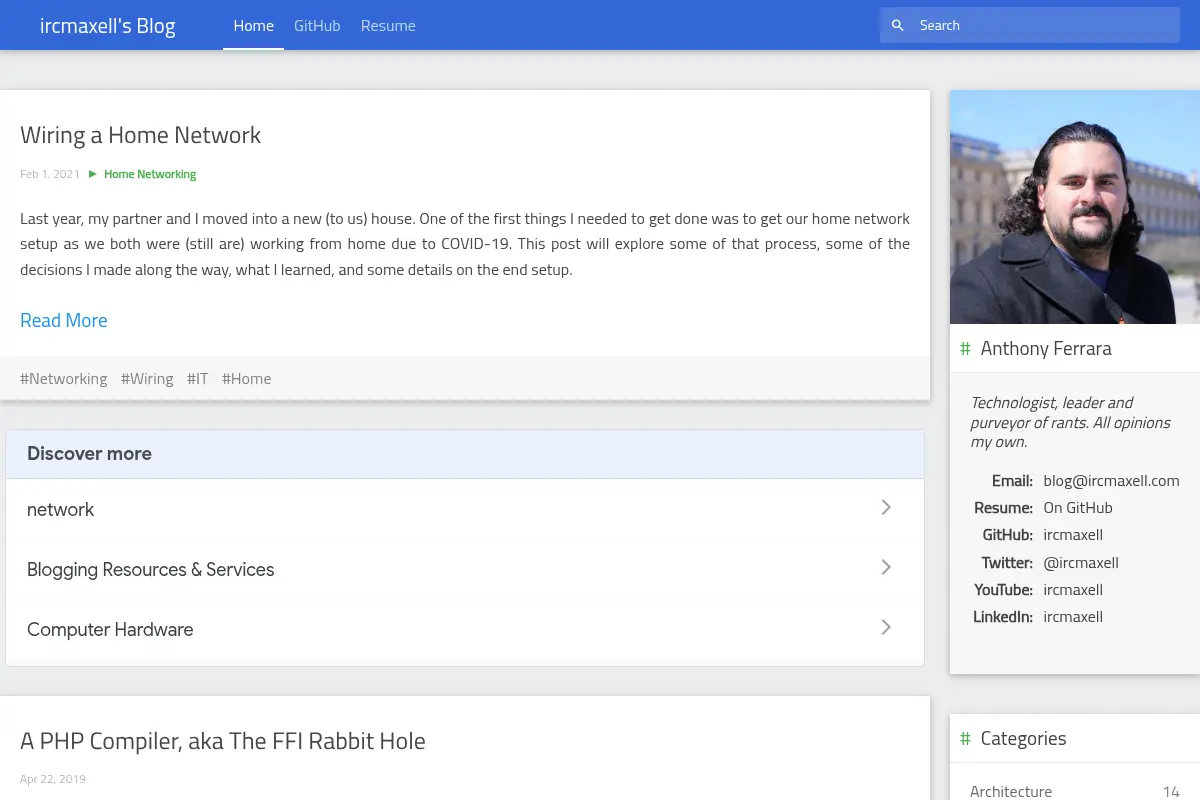Select the #IT tag
The height and width of the screenshot is (800, 1200).
pos(198,379)
